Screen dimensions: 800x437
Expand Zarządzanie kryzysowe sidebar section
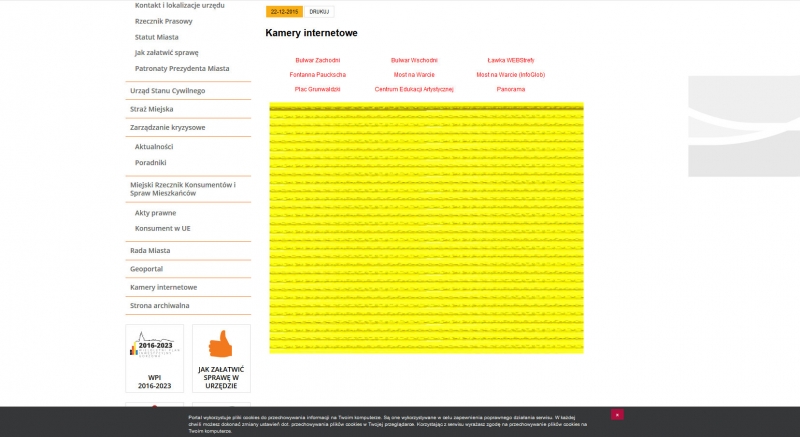(x=167, y=127)
